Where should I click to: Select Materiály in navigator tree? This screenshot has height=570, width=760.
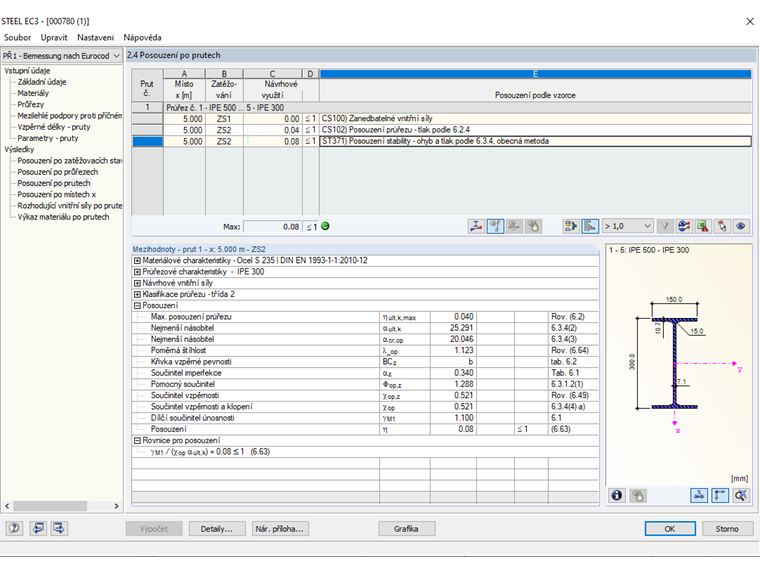(33, 93)
